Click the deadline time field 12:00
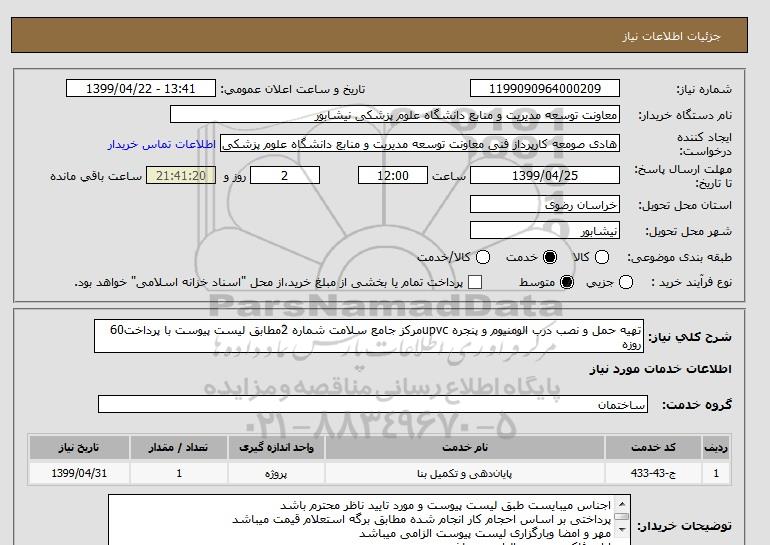The height and width of the screenshot is (545, 770). pyautogui.click(x=393, y=176)
